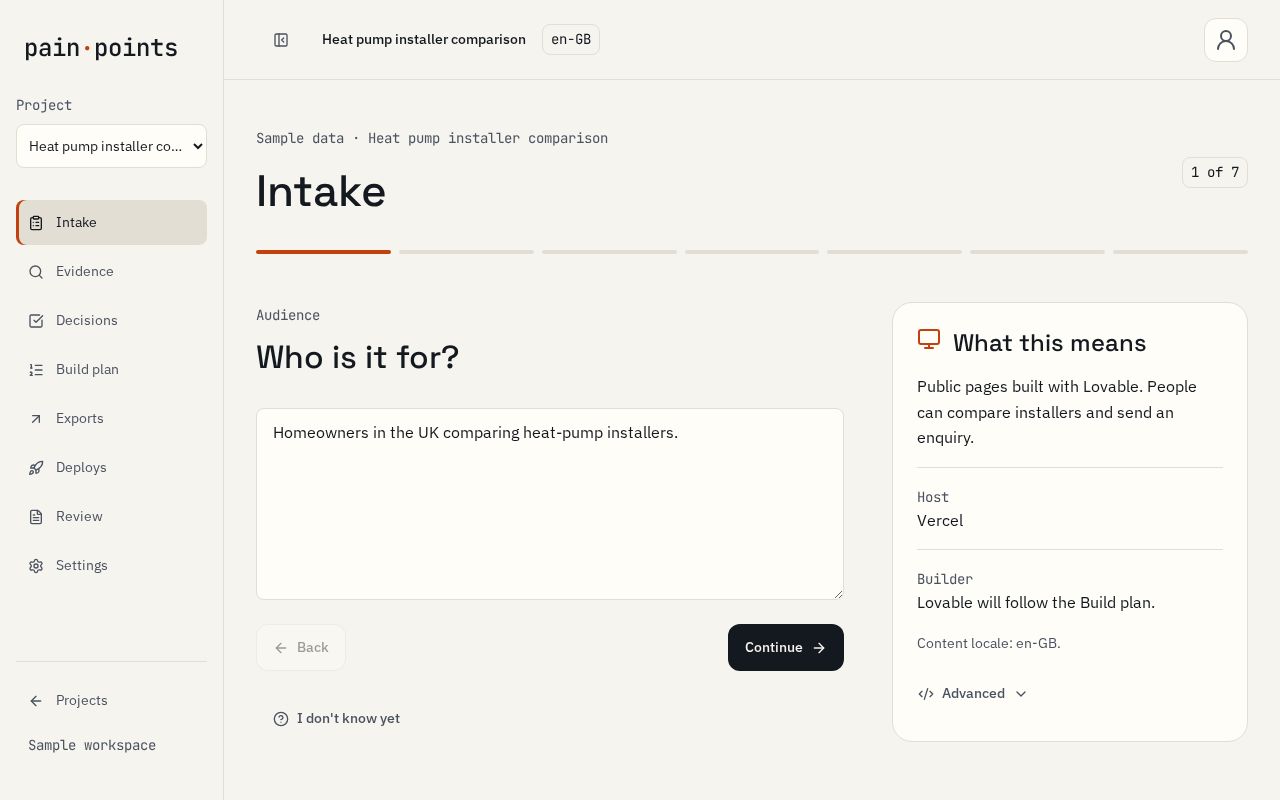Click the Continue button

786,648
